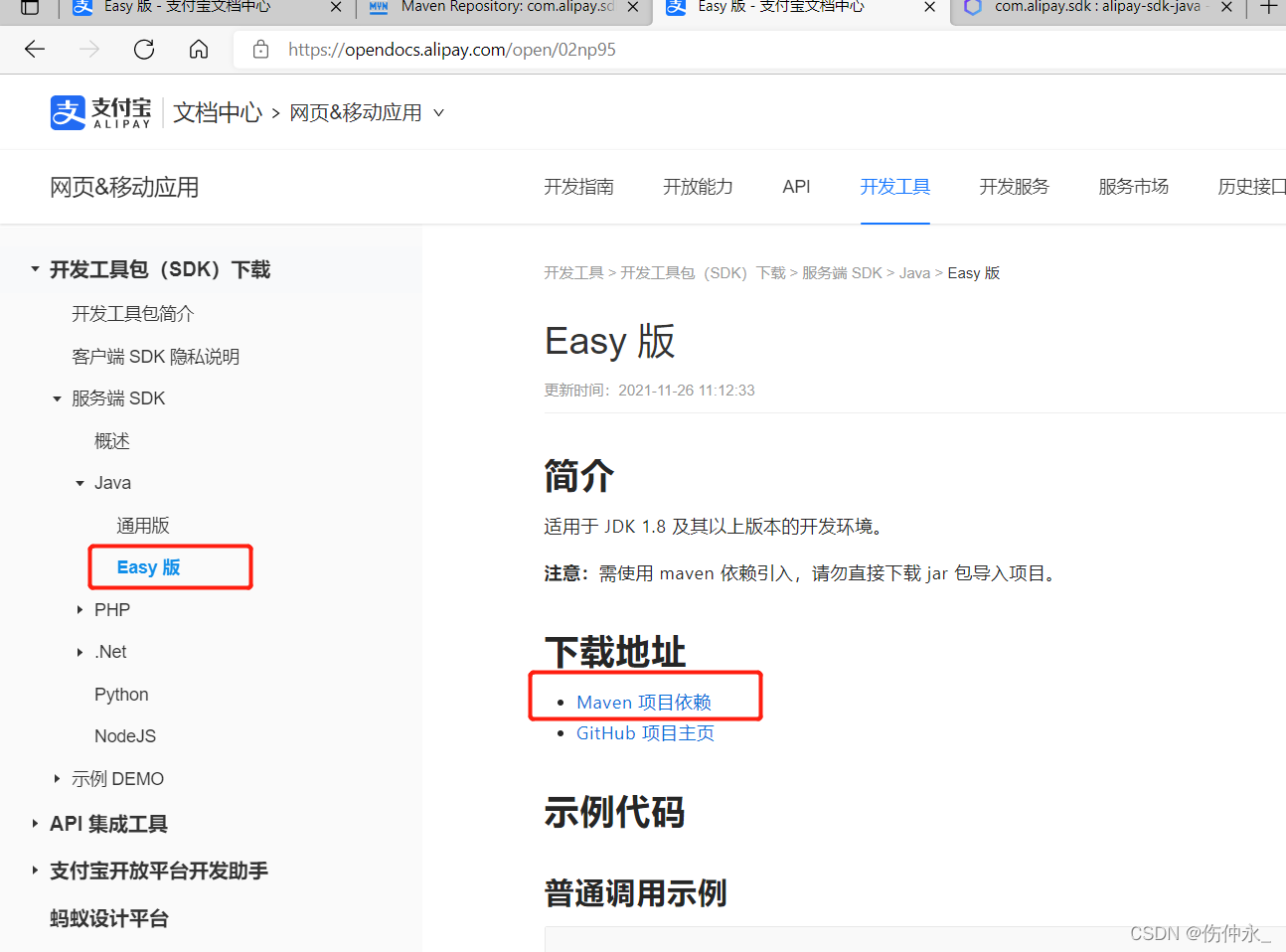1286x952 pixels.
Task: Expand 支付宝开放平台开发助手 section
Action: [35, 871]
